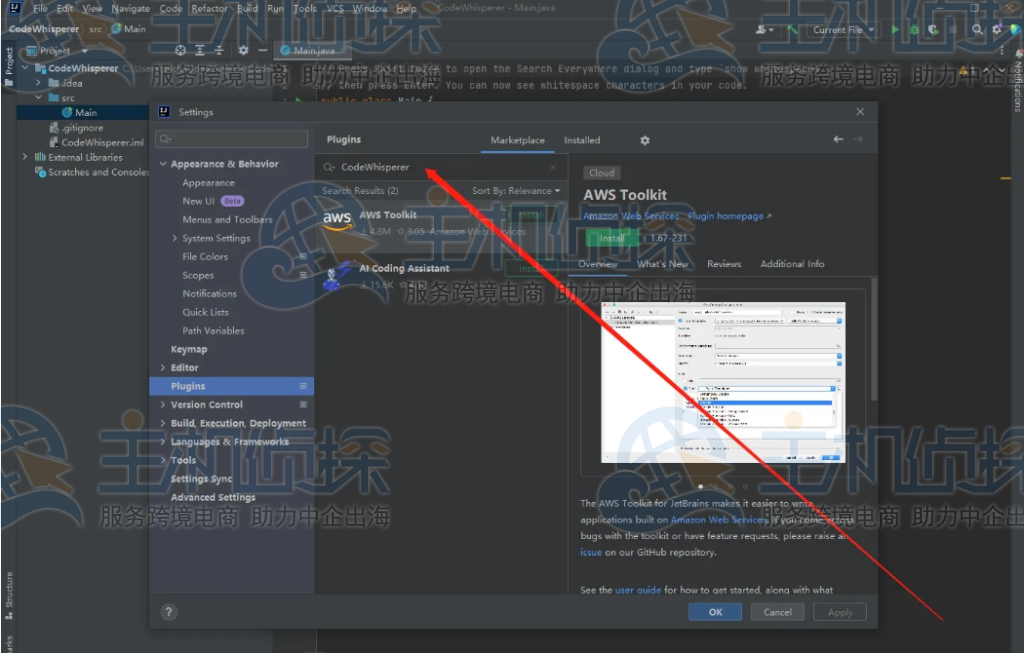
Task: Open the user guide link
Action: pyautogui.click(x=638, y=590)
